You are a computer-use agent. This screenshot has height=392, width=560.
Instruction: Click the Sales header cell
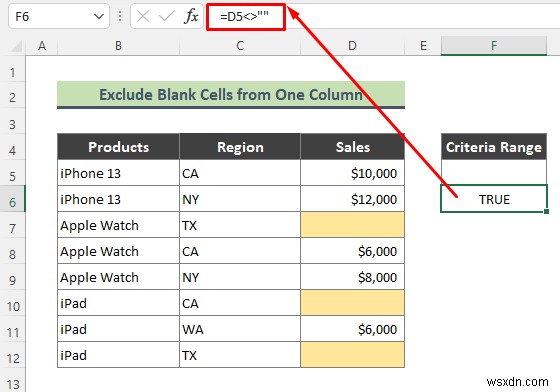pyautogui.click(x=352, y=147)
